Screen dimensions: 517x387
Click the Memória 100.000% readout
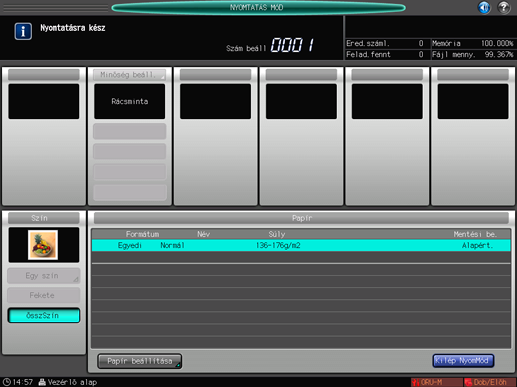click(x=472, y=43)
